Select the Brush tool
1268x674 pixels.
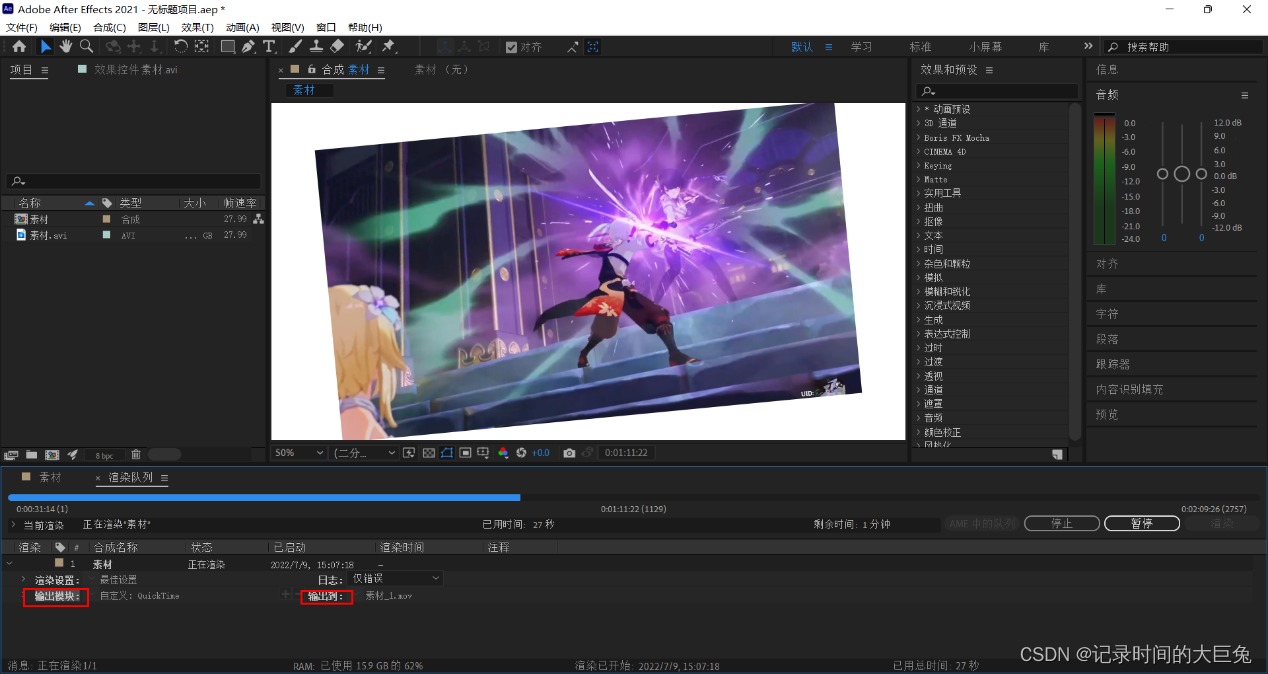(x=296, y=46)
